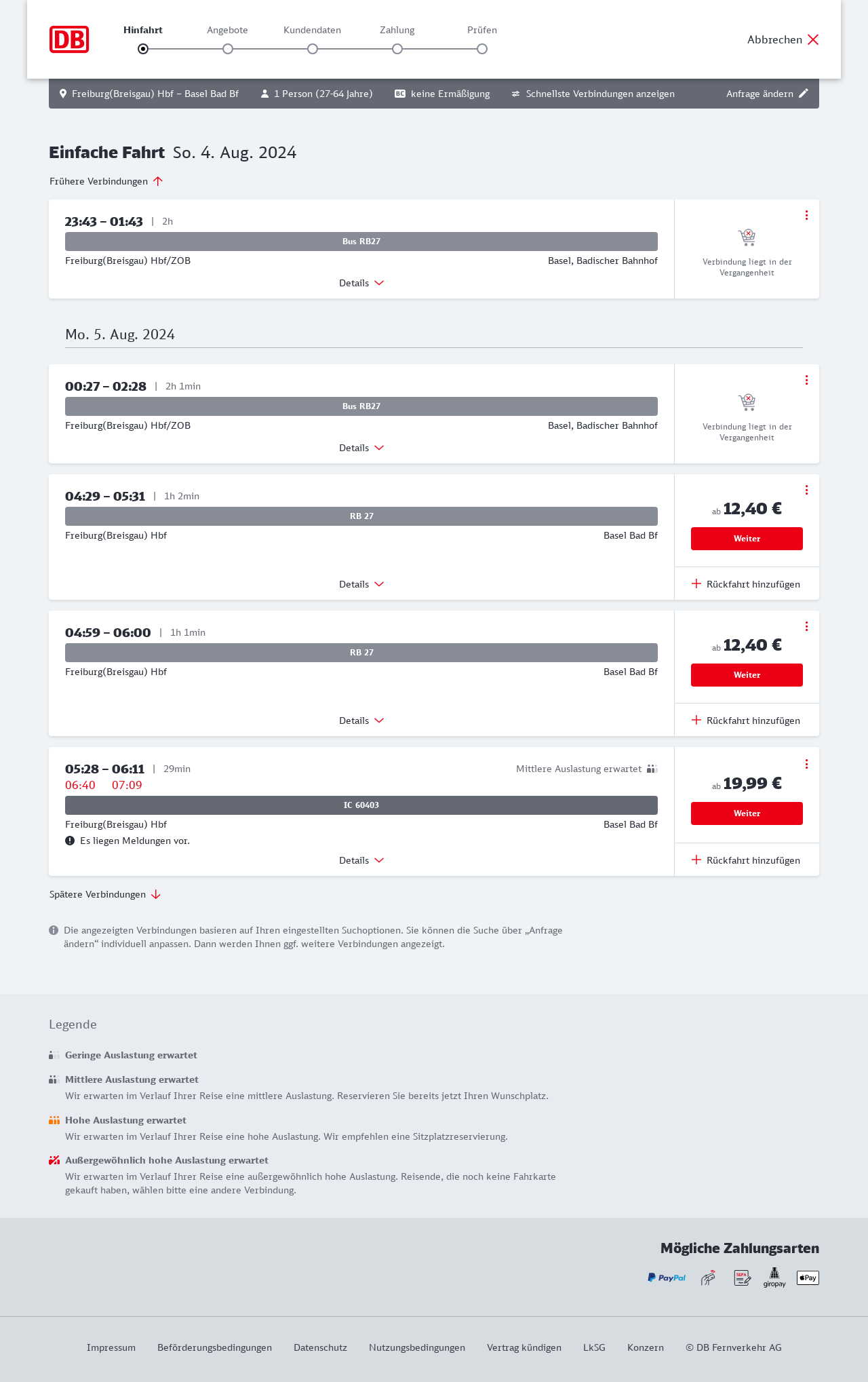Click the DB logo
This screenshot has width=868, height=1382.
[69, 39]
